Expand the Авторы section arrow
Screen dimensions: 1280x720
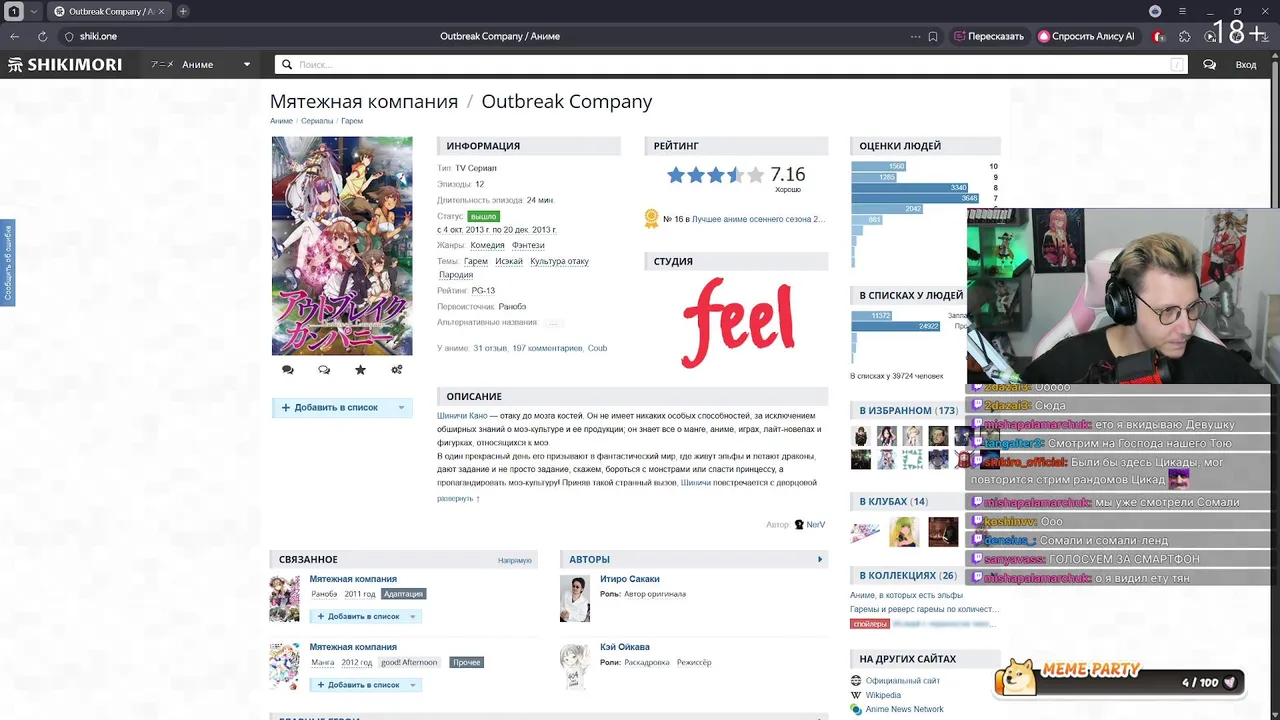coord(820,559)
